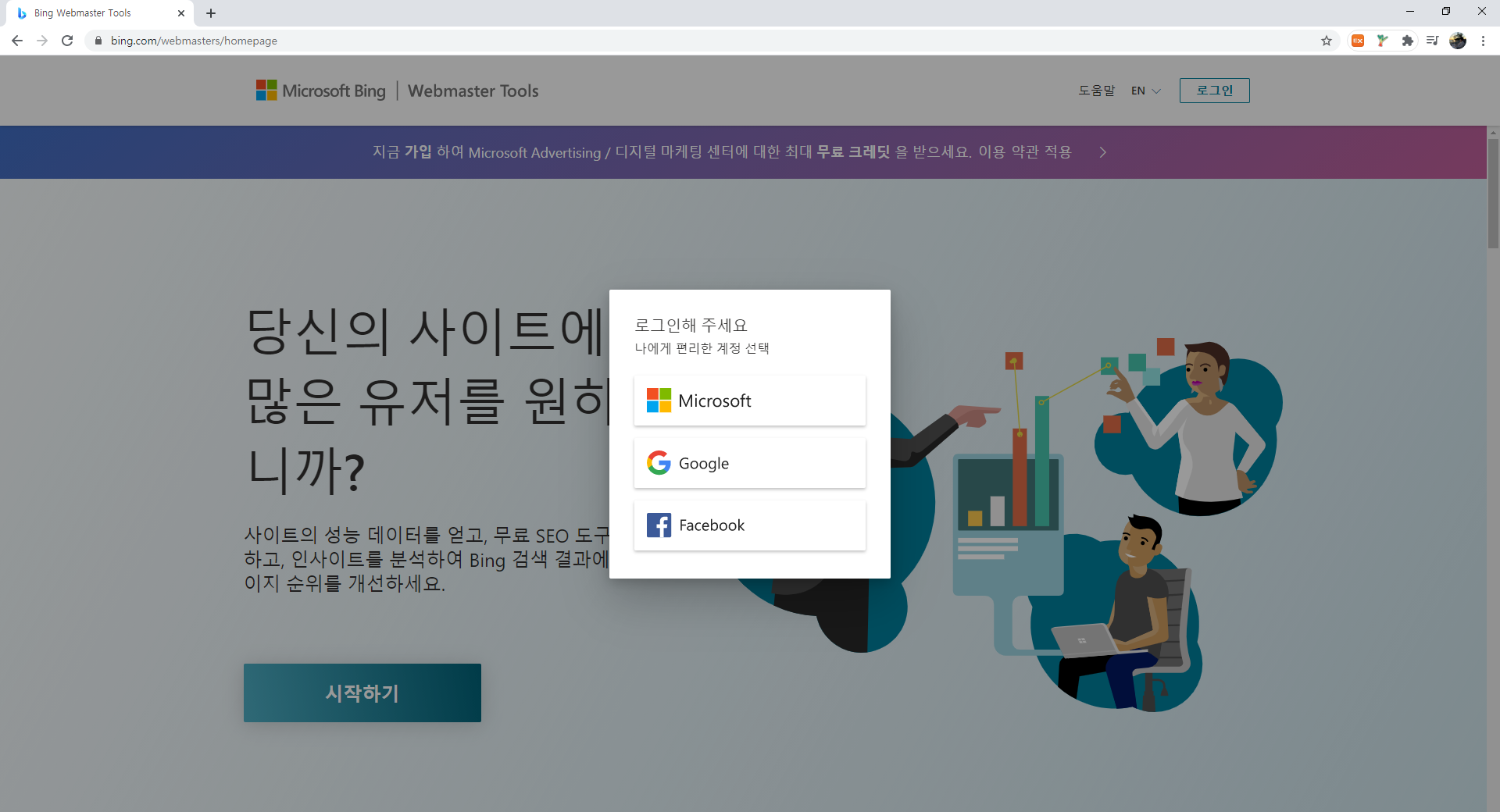Click the scrollbar up arrow
The width and height of the screenshot is (1500, 812).
1493,132
